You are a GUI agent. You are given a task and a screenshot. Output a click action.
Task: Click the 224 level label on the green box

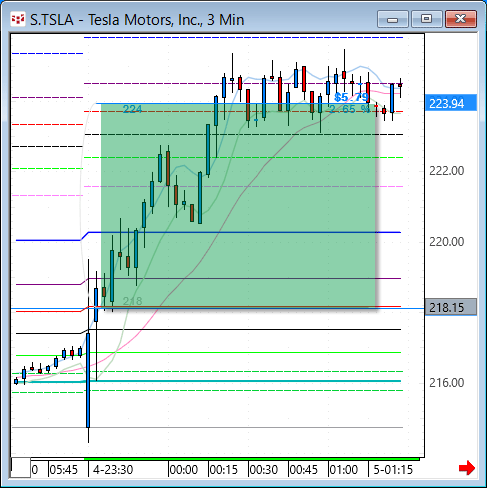(132, 109)
